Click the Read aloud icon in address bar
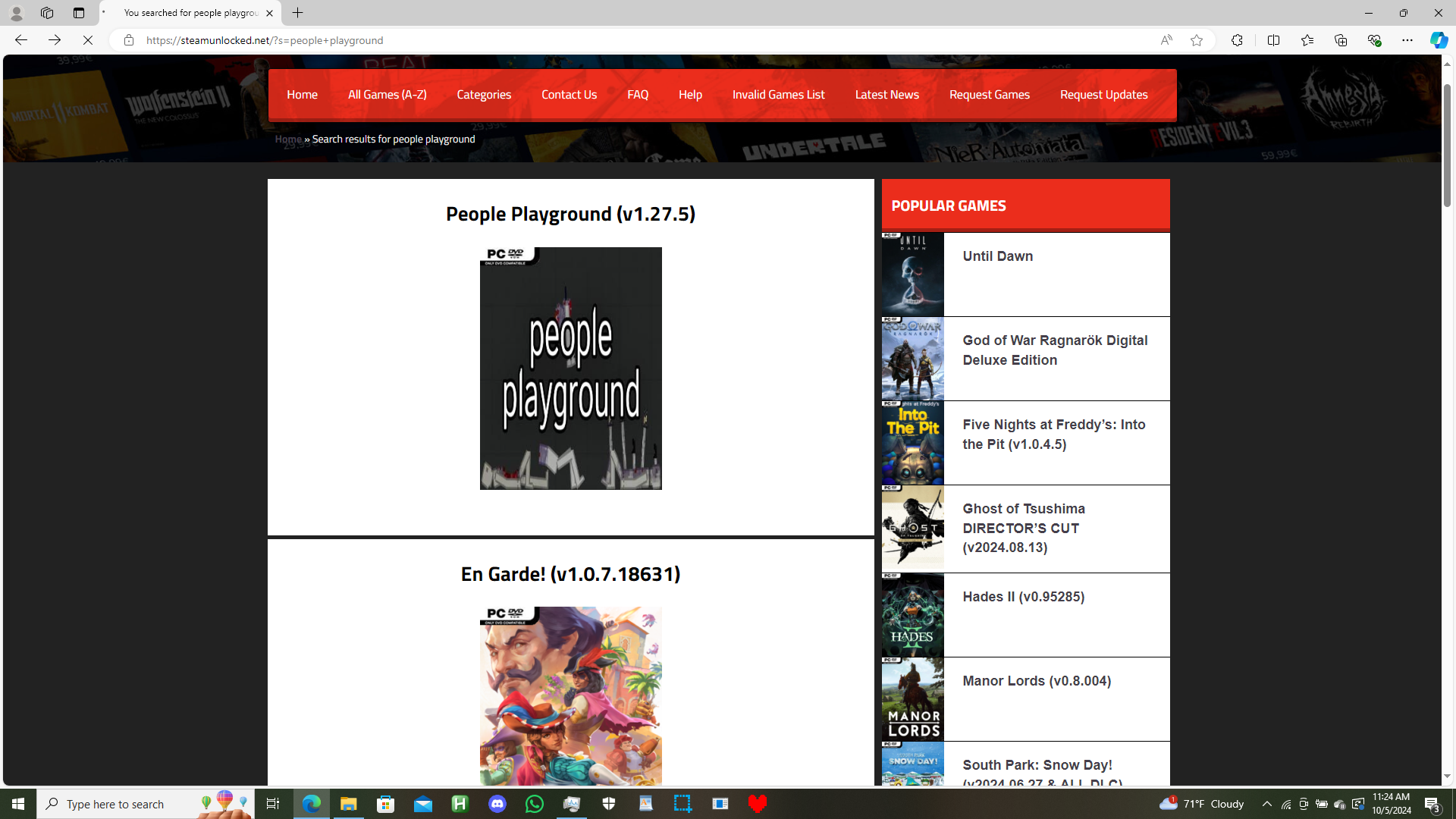This screenshot has width=1456, height=819. 1166,40
